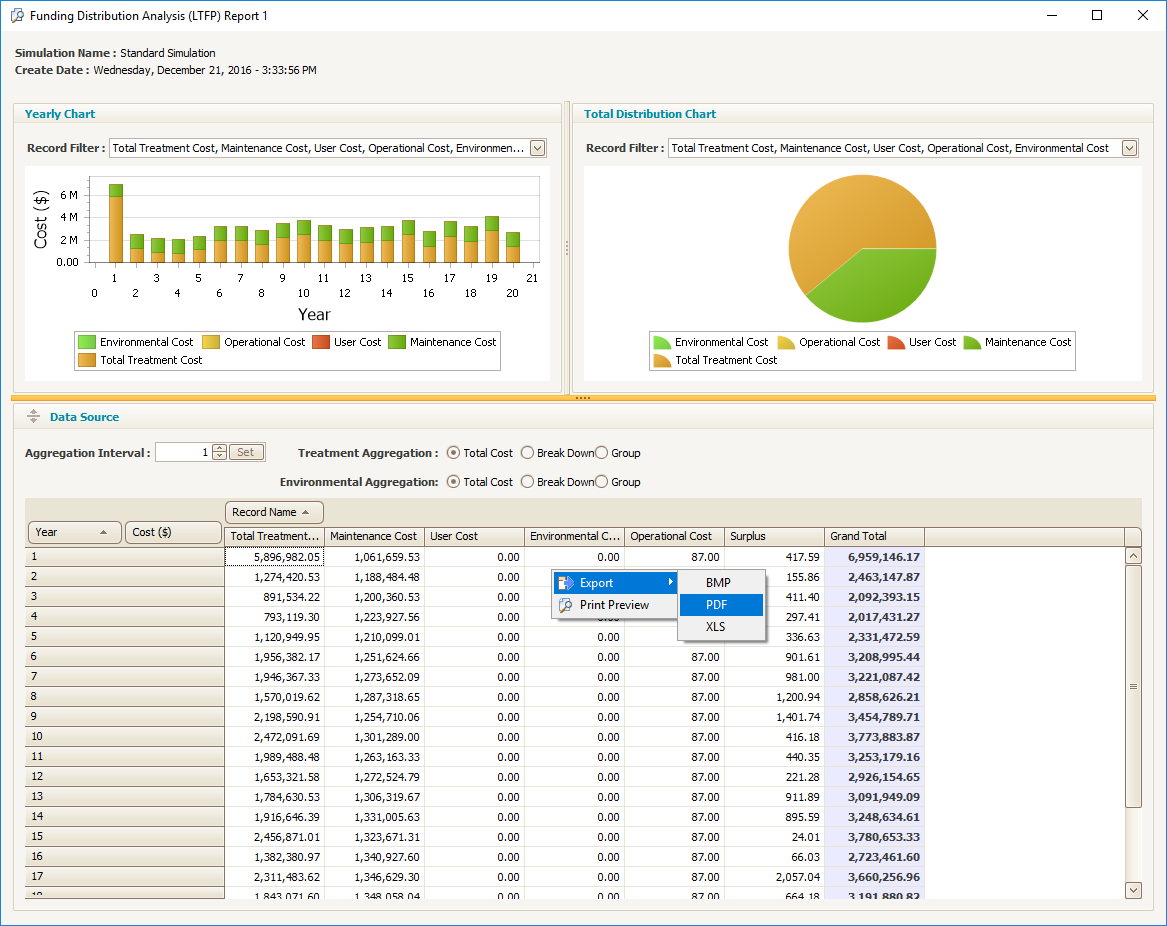Increase the Aggregation Interval with up stepper

pyautogui.click(x=220, y=448)
